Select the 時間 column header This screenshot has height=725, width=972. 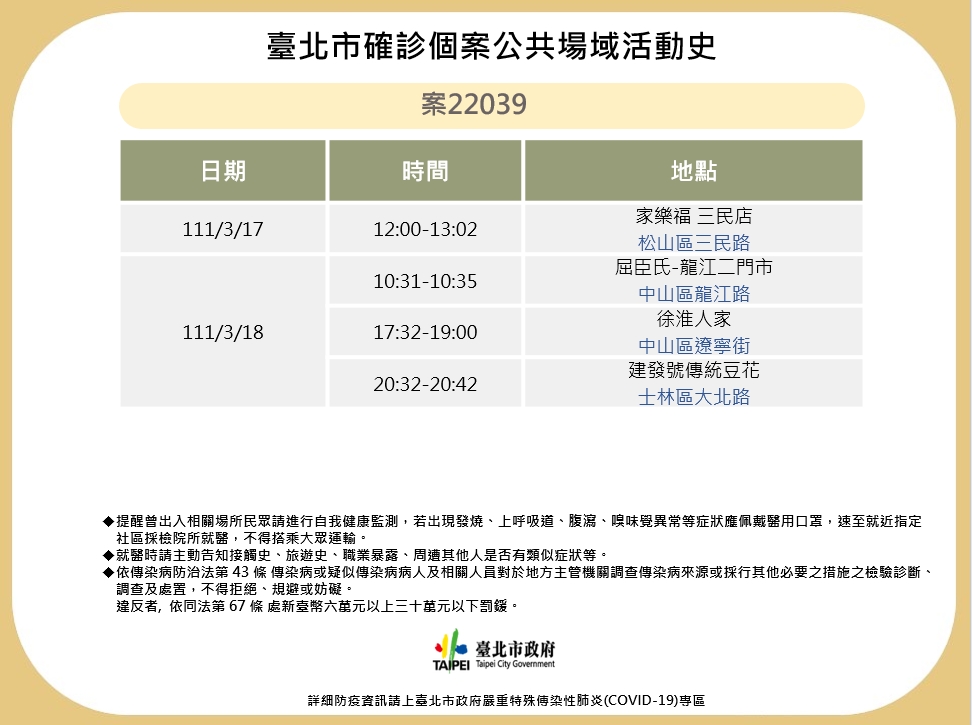click(x=425, y=171)
